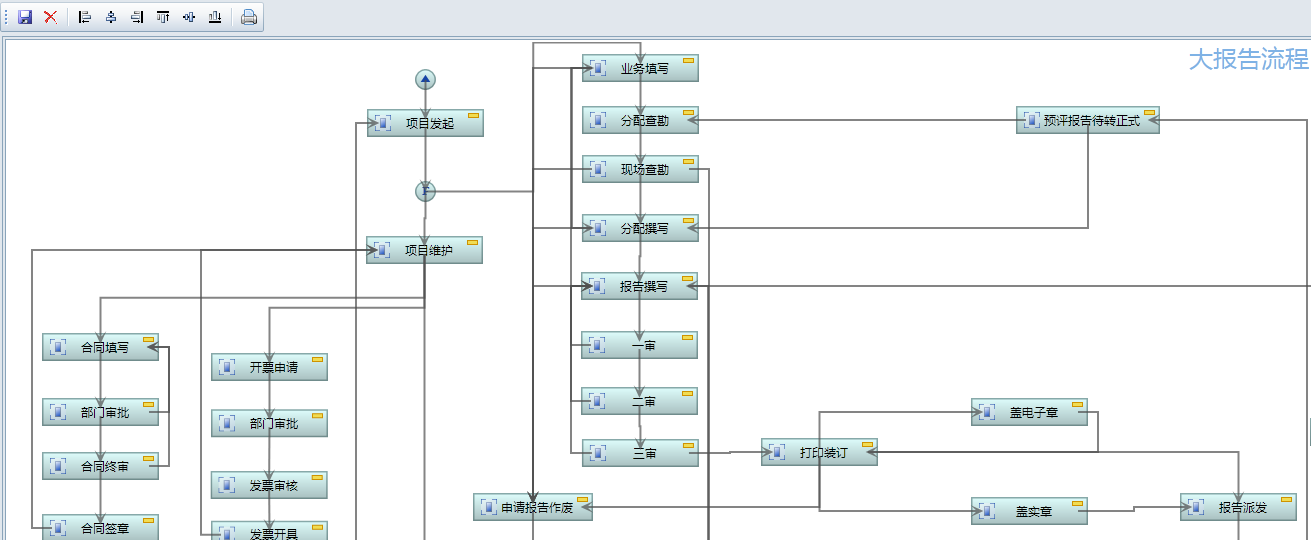
Task: Open the Print function from toolbar
Action: [249, 17]
